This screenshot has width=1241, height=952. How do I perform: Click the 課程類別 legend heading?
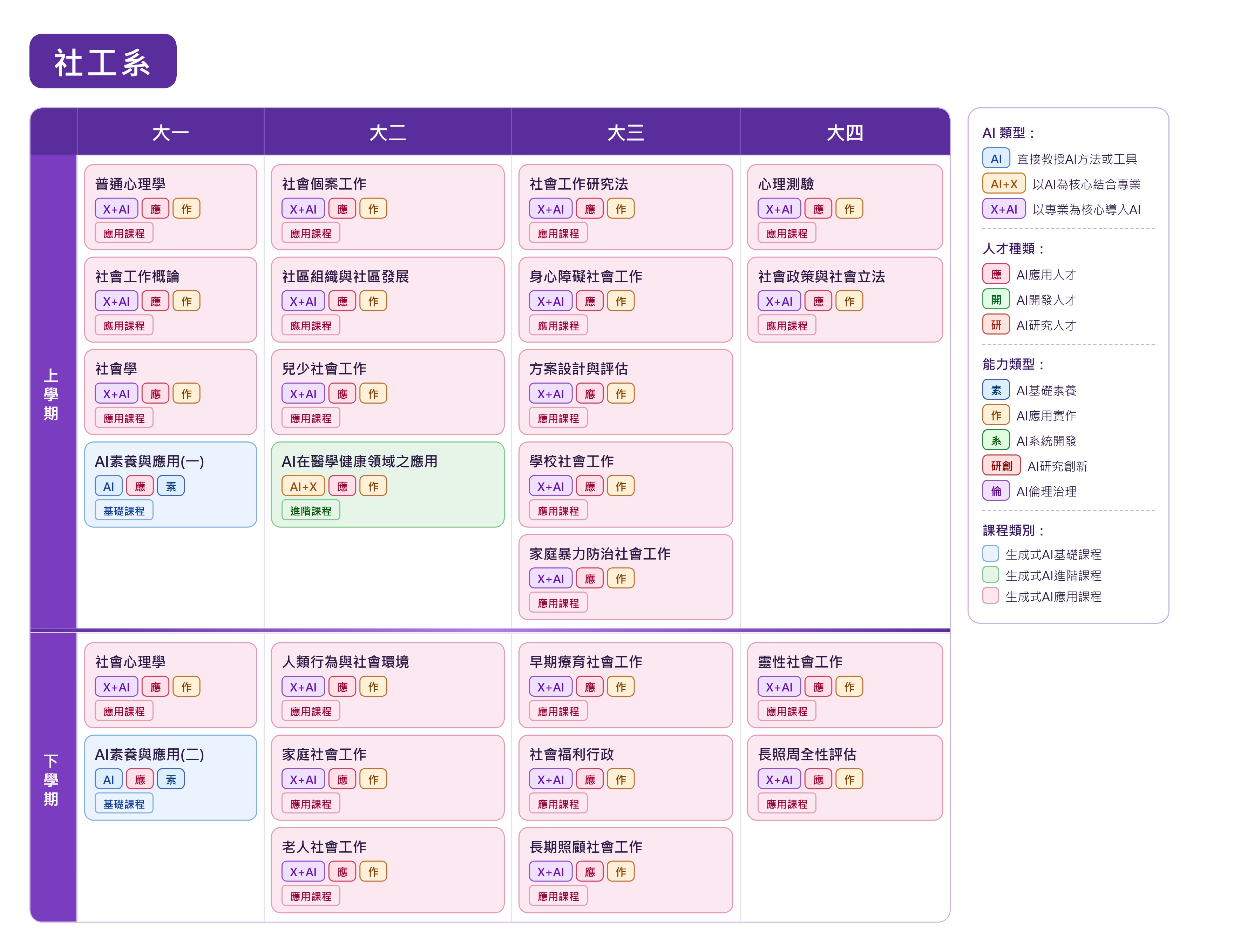point(1013,530)
